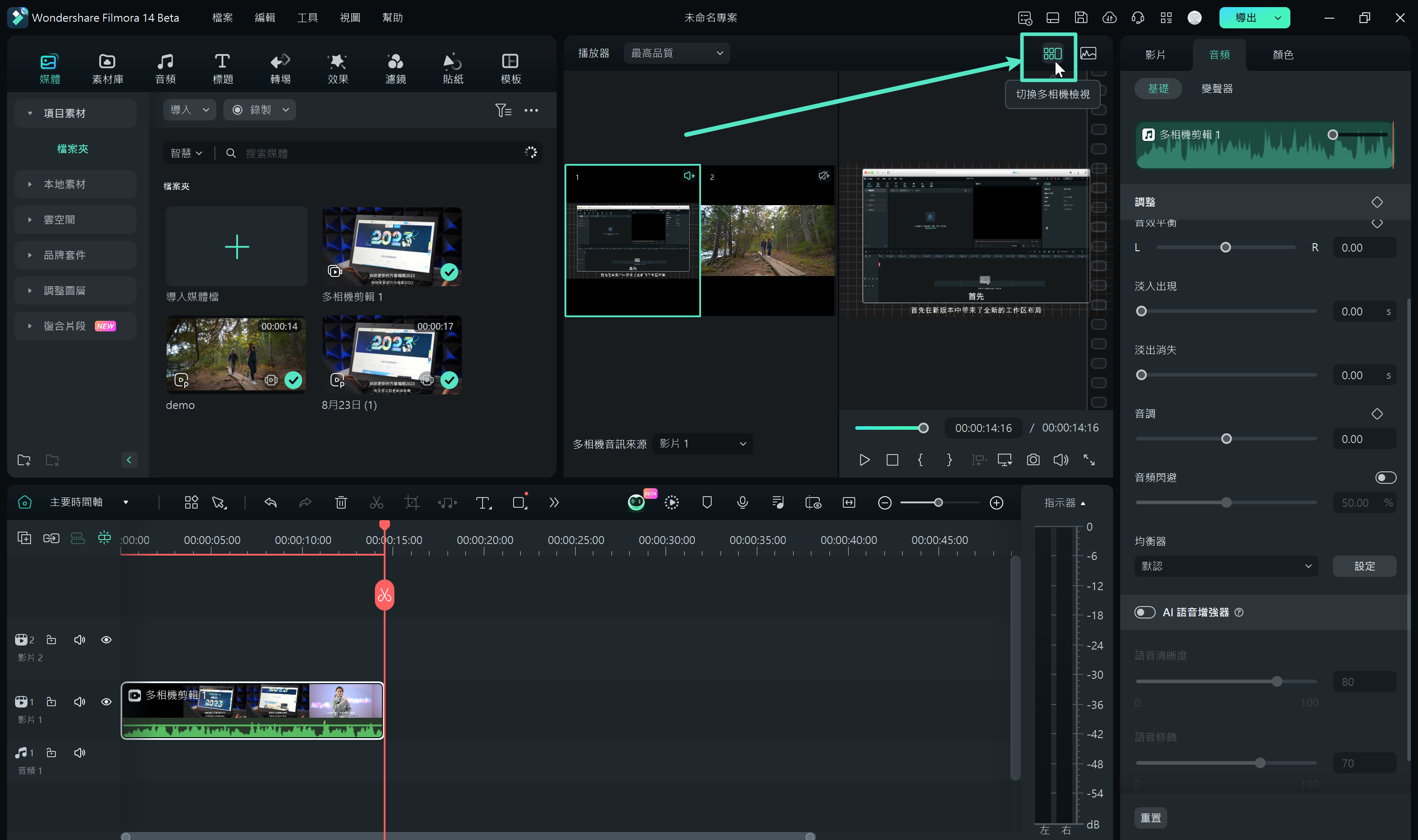Adjust the L/R audio balance slider
The height and width of the screenshot is (840, 1418).
(1226, 247)
